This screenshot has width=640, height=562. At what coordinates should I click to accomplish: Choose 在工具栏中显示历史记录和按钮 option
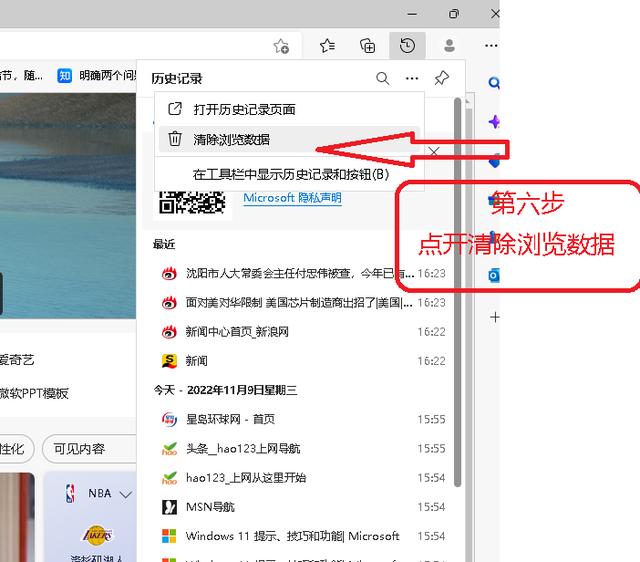[291, 175]
